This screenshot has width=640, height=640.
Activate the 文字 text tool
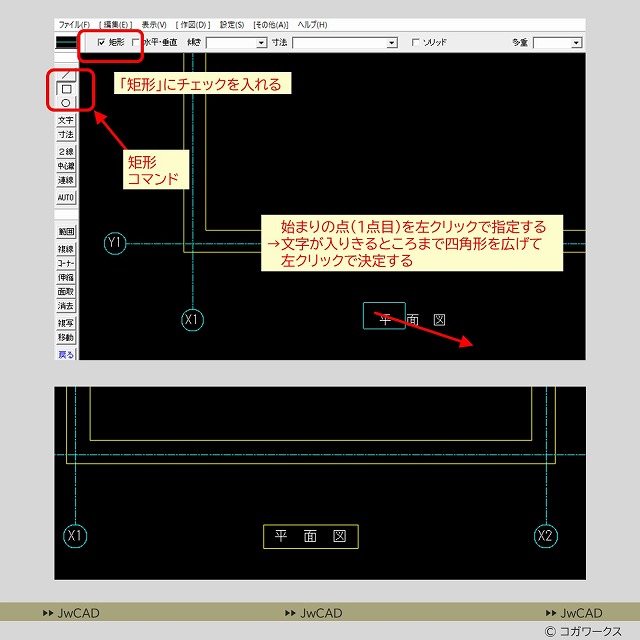coord(66,120)
